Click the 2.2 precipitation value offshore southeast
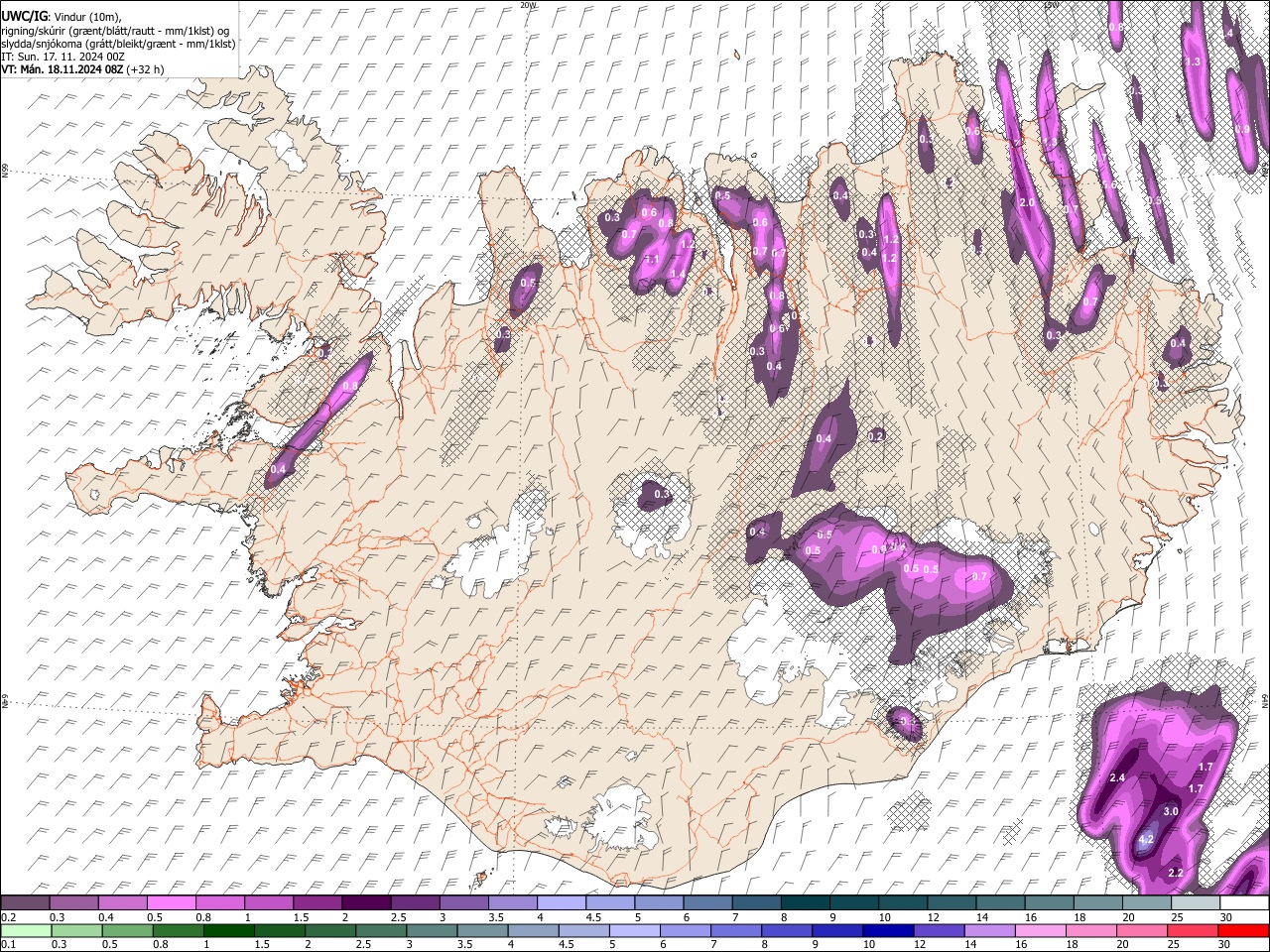The width and height of the screenshot is (1270, 952). pos(1177,873)
